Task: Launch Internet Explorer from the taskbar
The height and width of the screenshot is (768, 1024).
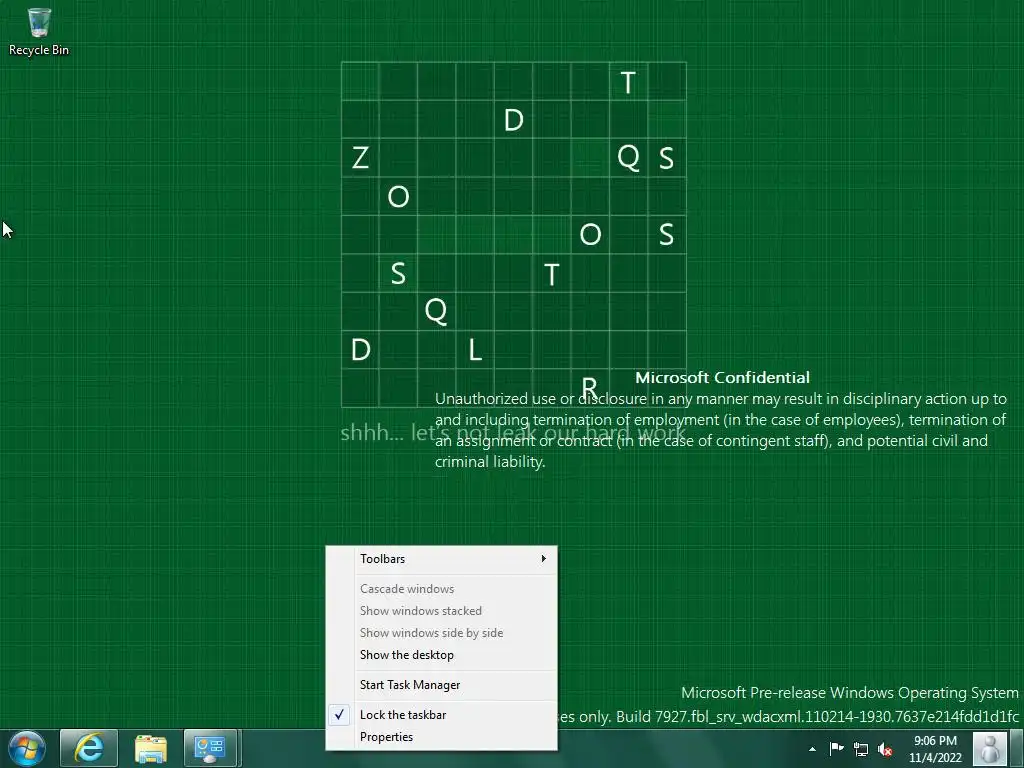Action: (x=89, y=748)
